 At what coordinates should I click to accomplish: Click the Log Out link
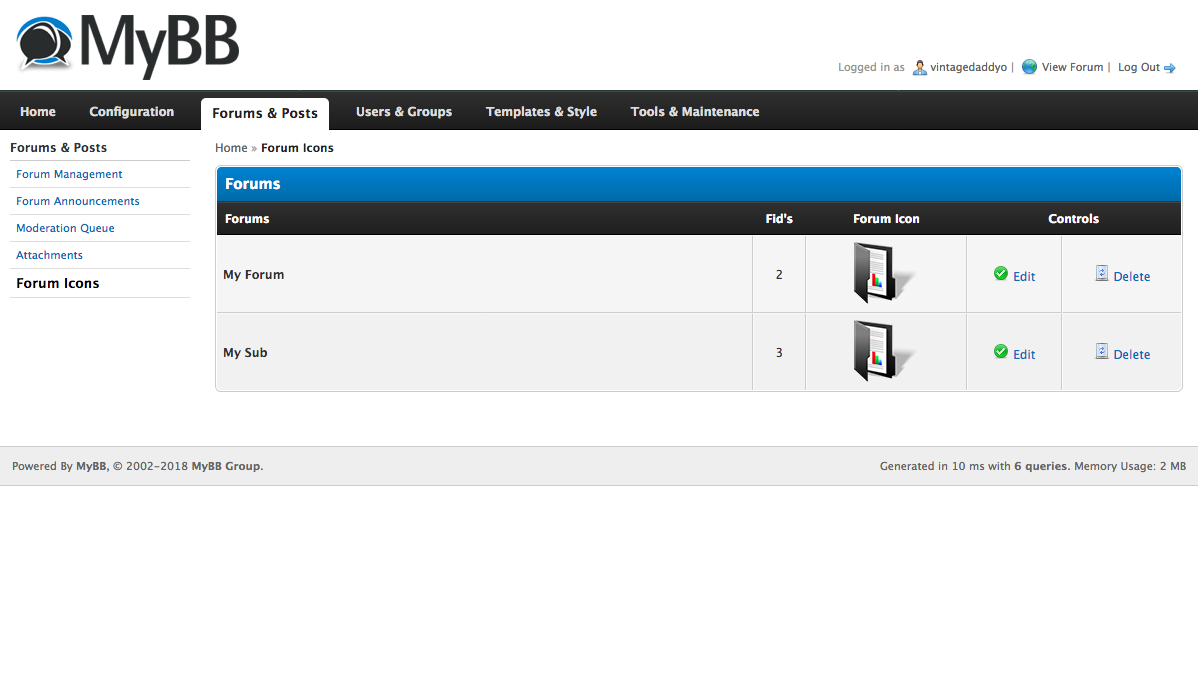point(1138,67)
